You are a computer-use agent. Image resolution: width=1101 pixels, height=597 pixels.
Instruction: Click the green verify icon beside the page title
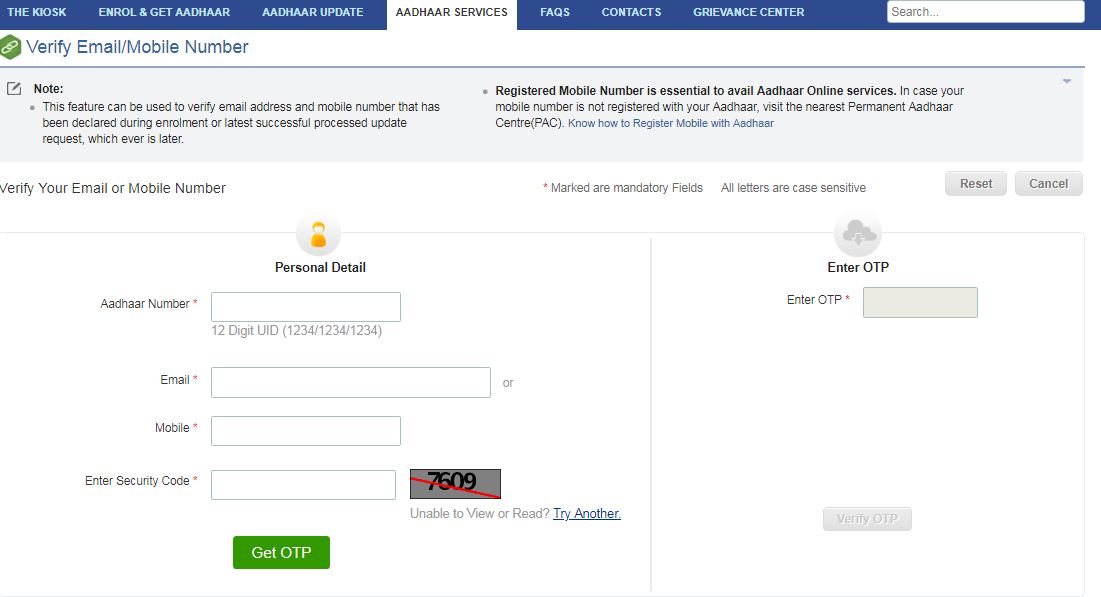click(13, 47)
